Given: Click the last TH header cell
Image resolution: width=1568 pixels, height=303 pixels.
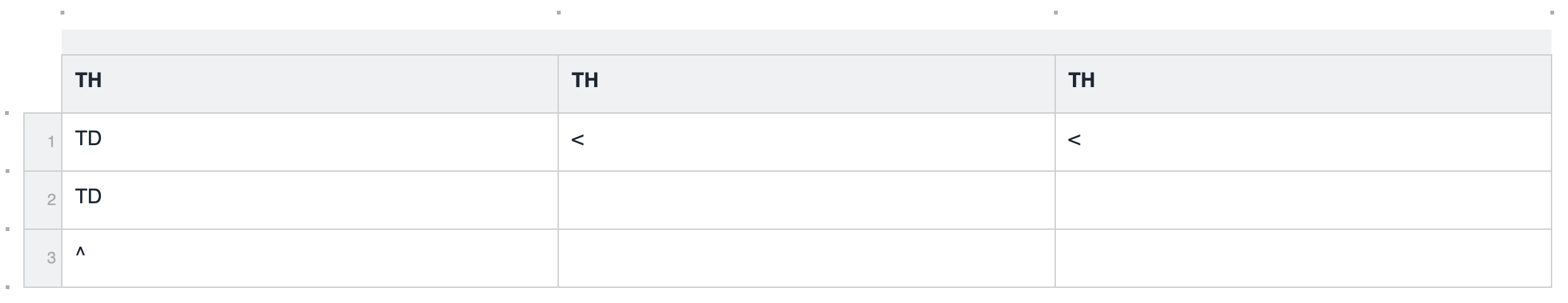Looking at the screenshot, I should 1303,84.
